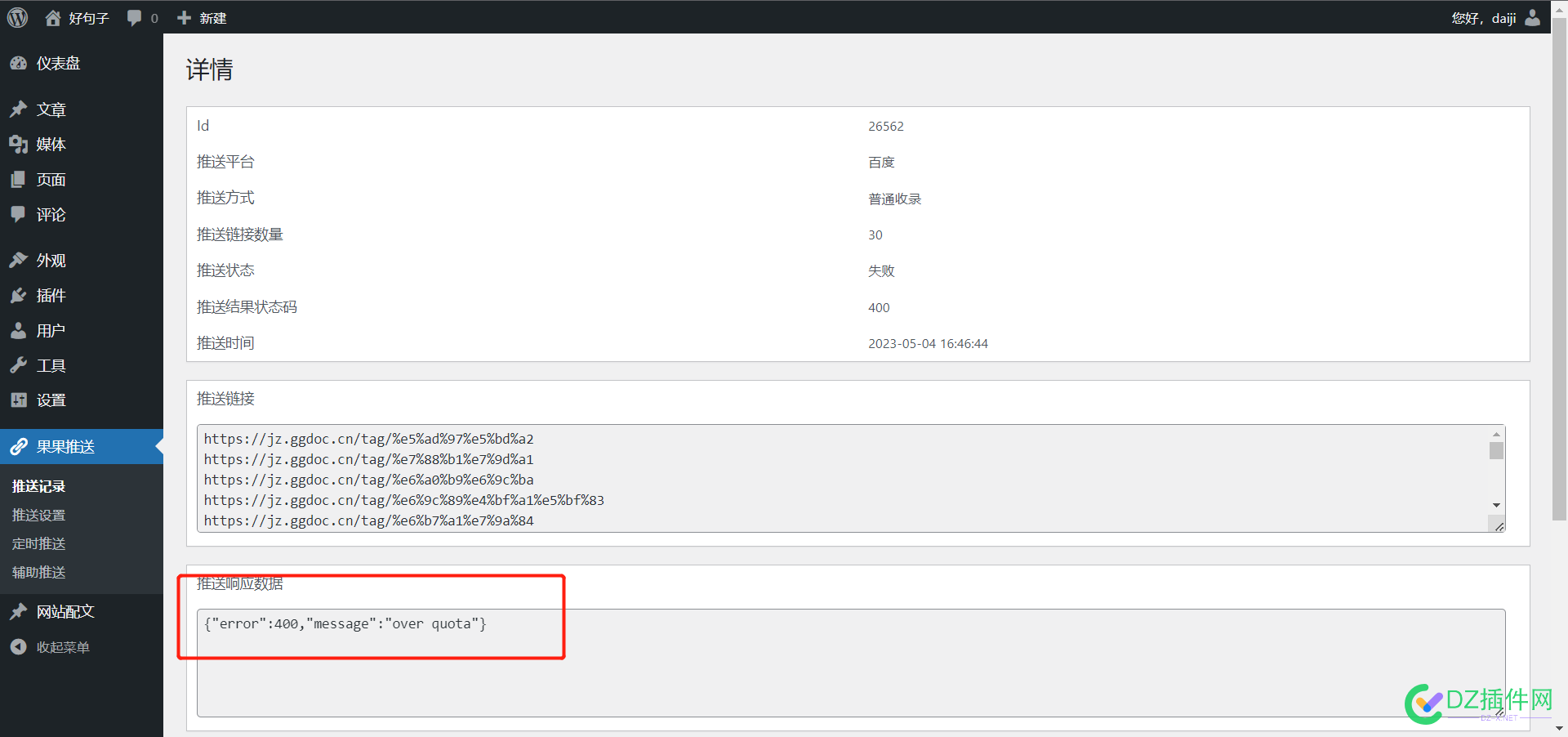
Task: Open comments bubble in admin bar
Action: [x=135, y=18]
